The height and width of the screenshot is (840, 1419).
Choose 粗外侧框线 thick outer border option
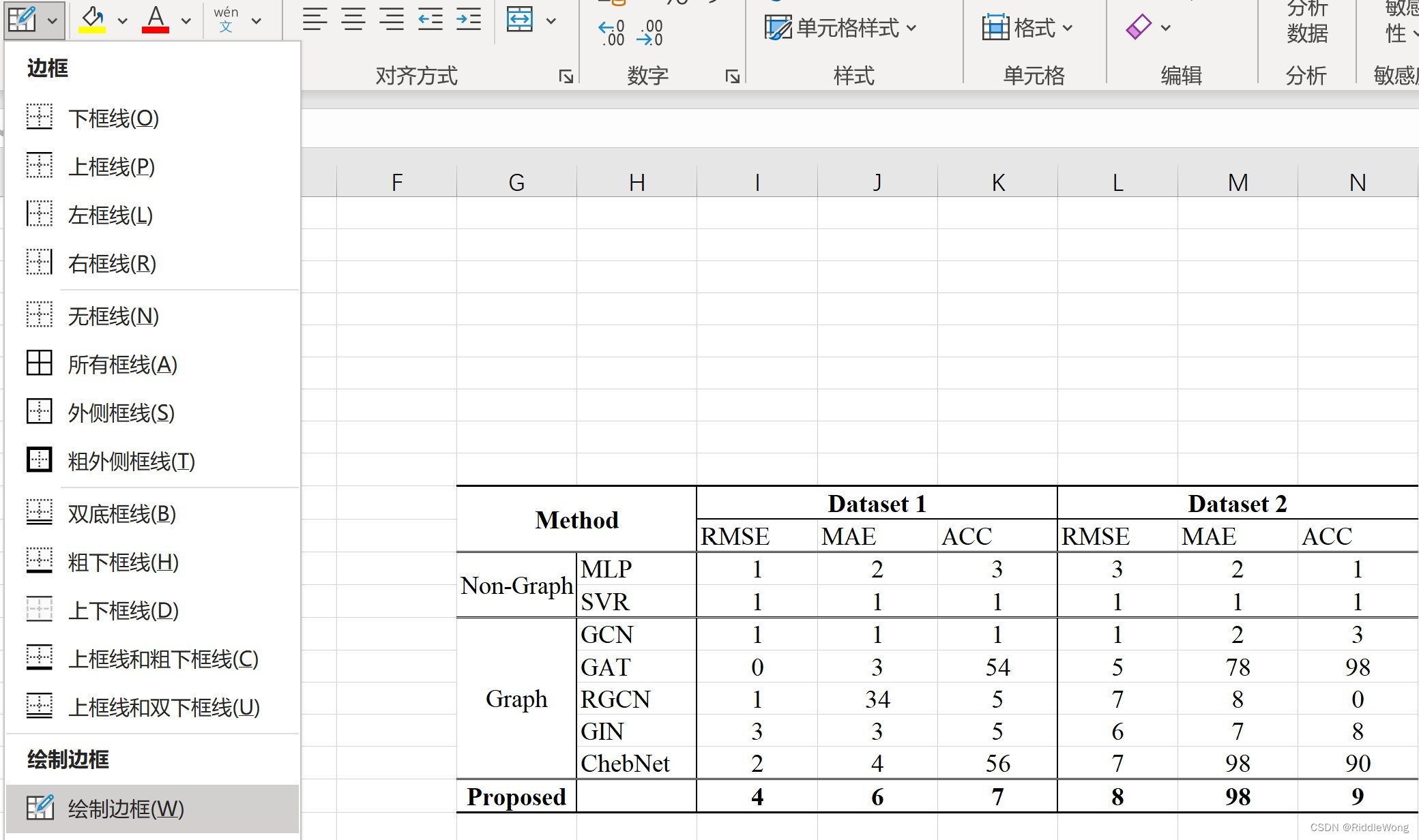[x=131, y=462]
